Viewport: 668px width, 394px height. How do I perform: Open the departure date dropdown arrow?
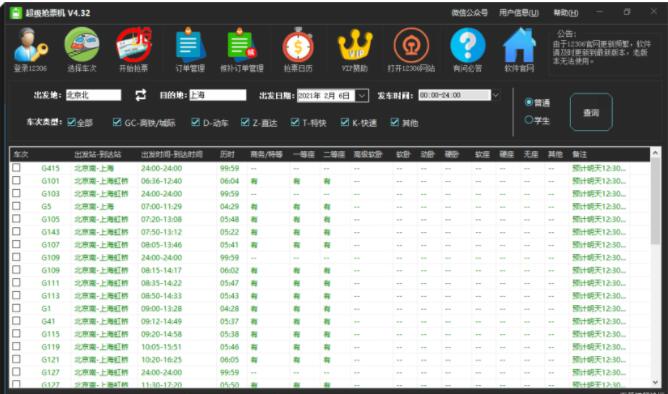point(362,95)
